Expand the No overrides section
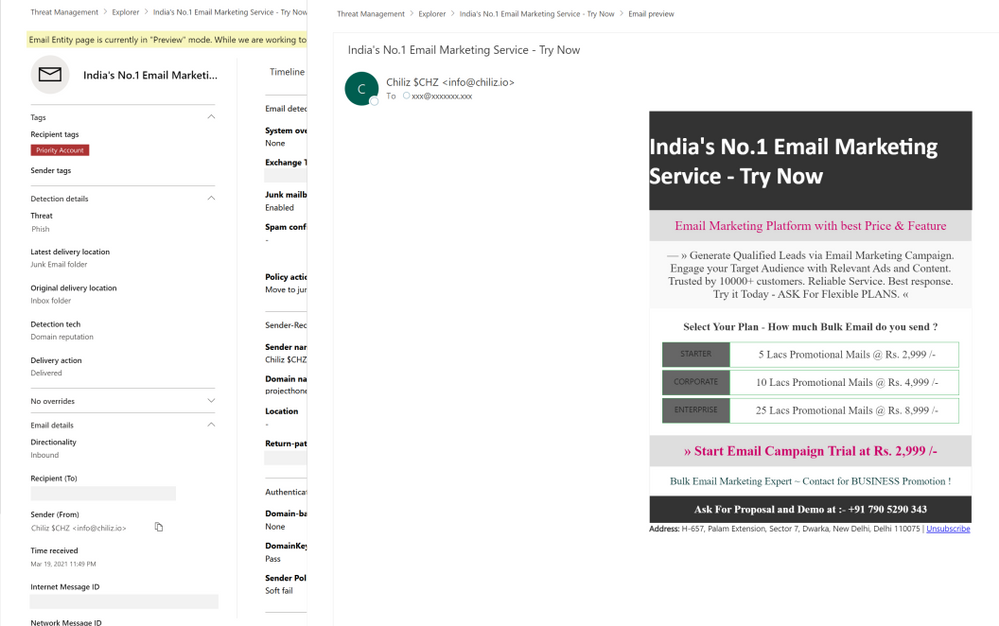This screenshot has height=626, width=999. (x=211, y=401)
